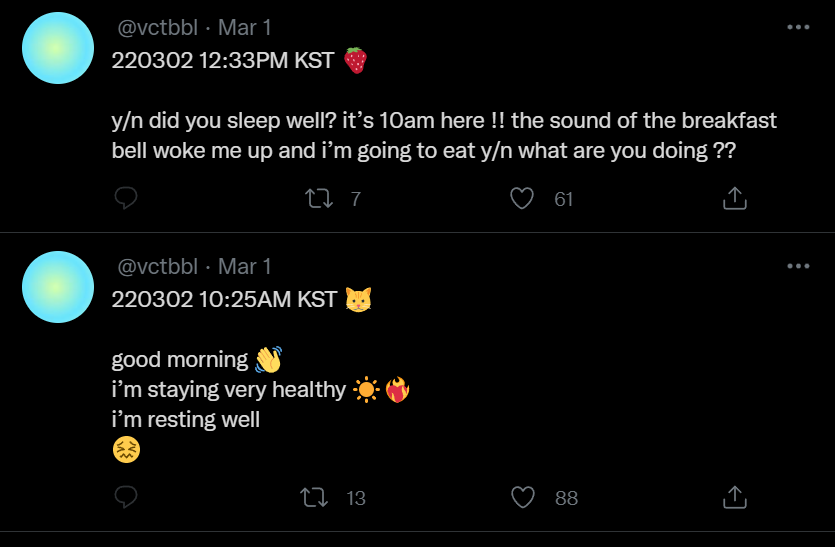
Task: Reply to the 12:33PM KST tweet
Action: click(126, 199)
